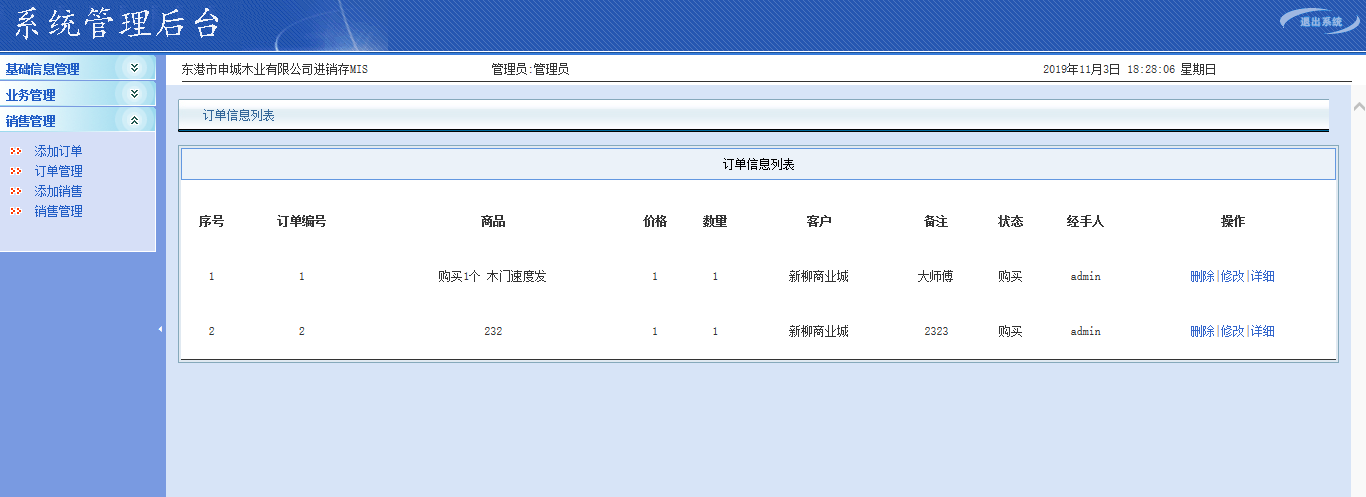
Task: Select the 销售管理 menu header
Action: click(x=78, y=121)
